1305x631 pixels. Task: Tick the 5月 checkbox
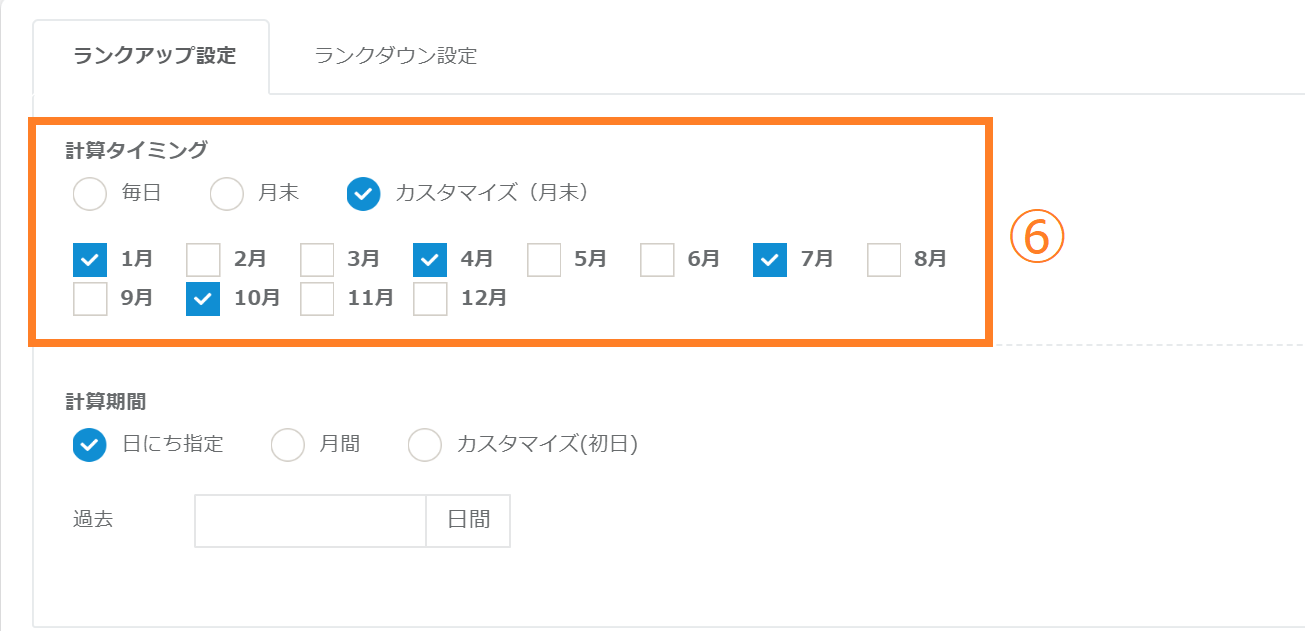pyautogui.click(x=544, y=260)
